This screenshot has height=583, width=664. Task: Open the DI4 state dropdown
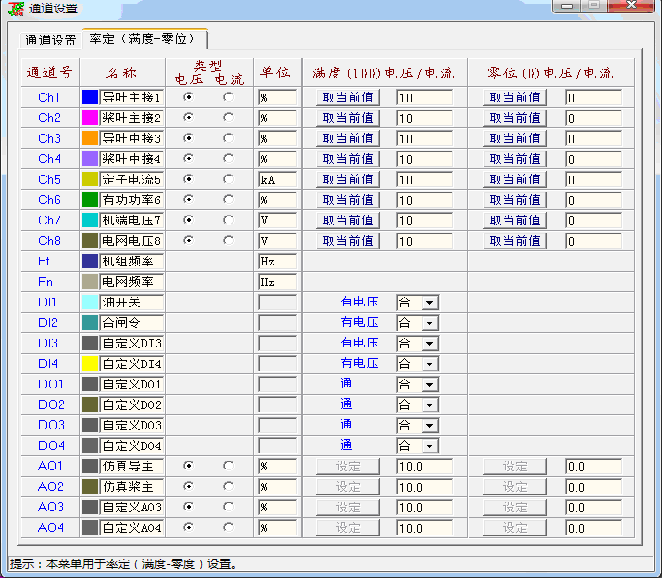point(429,364)
